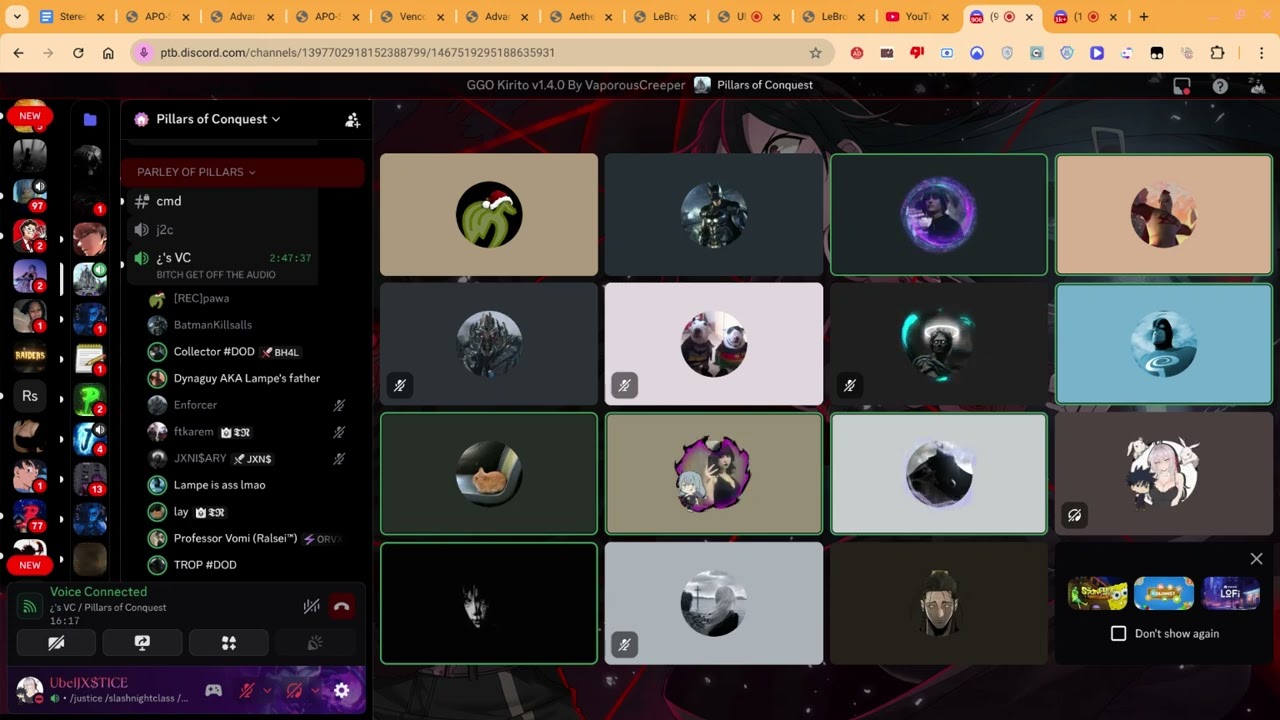Reload the page
Viewport: 1280px width, 720px height.
point(78,53)
